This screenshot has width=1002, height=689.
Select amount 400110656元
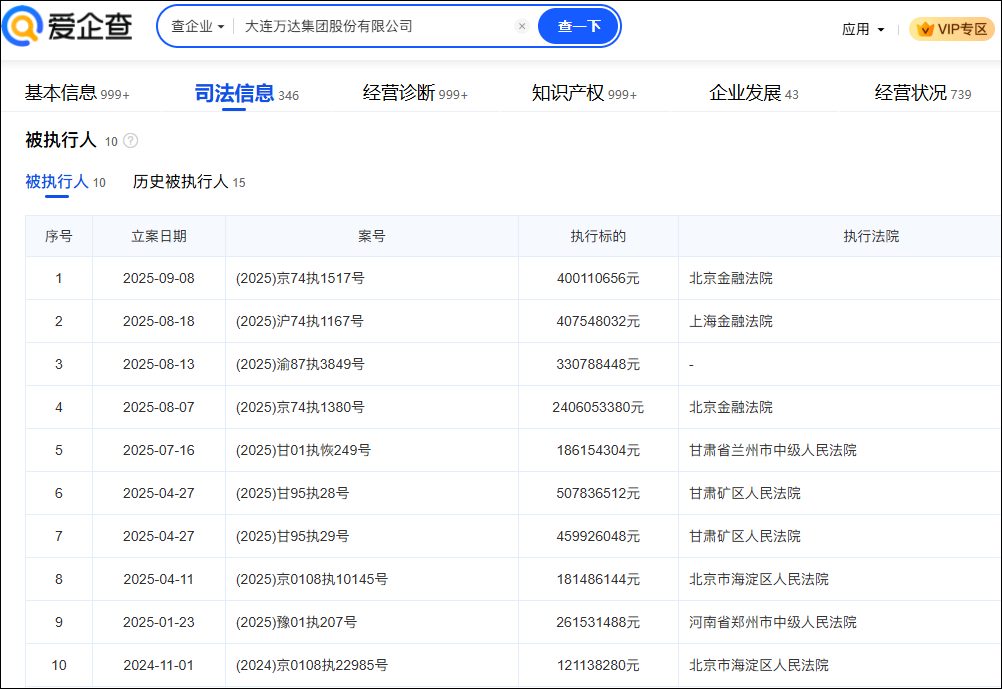(598, 279)
